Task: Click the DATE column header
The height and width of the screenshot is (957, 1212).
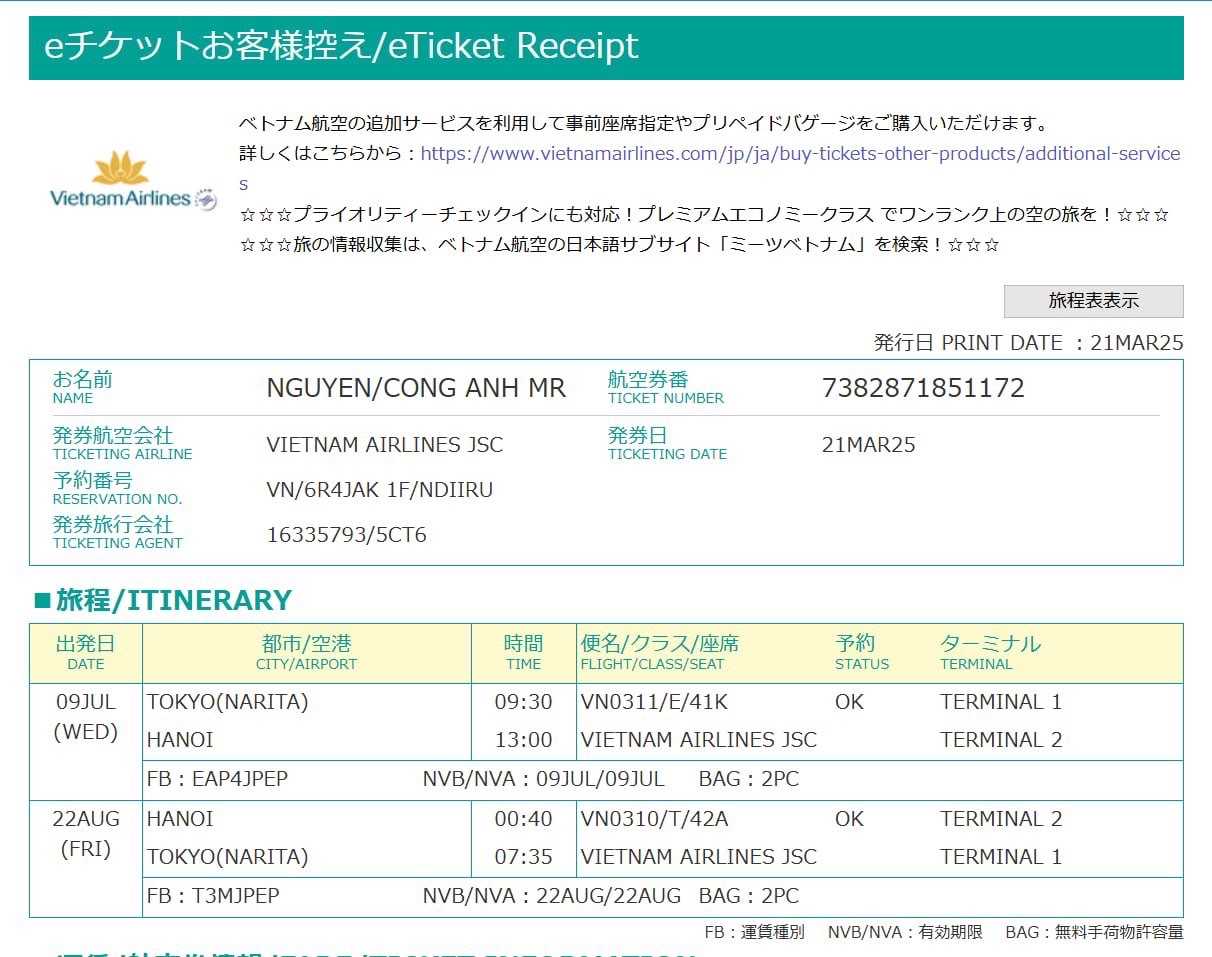Action: 86,653
